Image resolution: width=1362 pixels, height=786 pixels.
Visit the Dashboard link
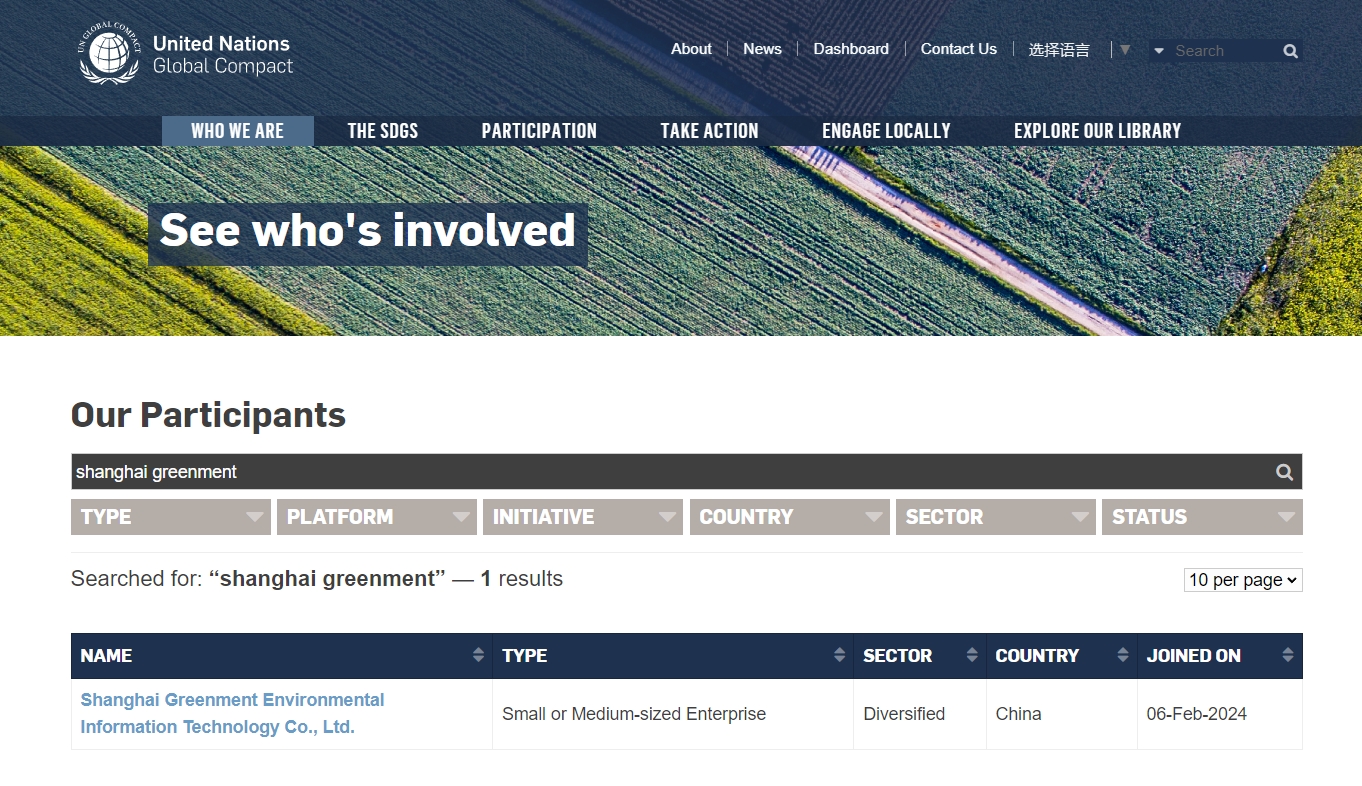point(851,49)
